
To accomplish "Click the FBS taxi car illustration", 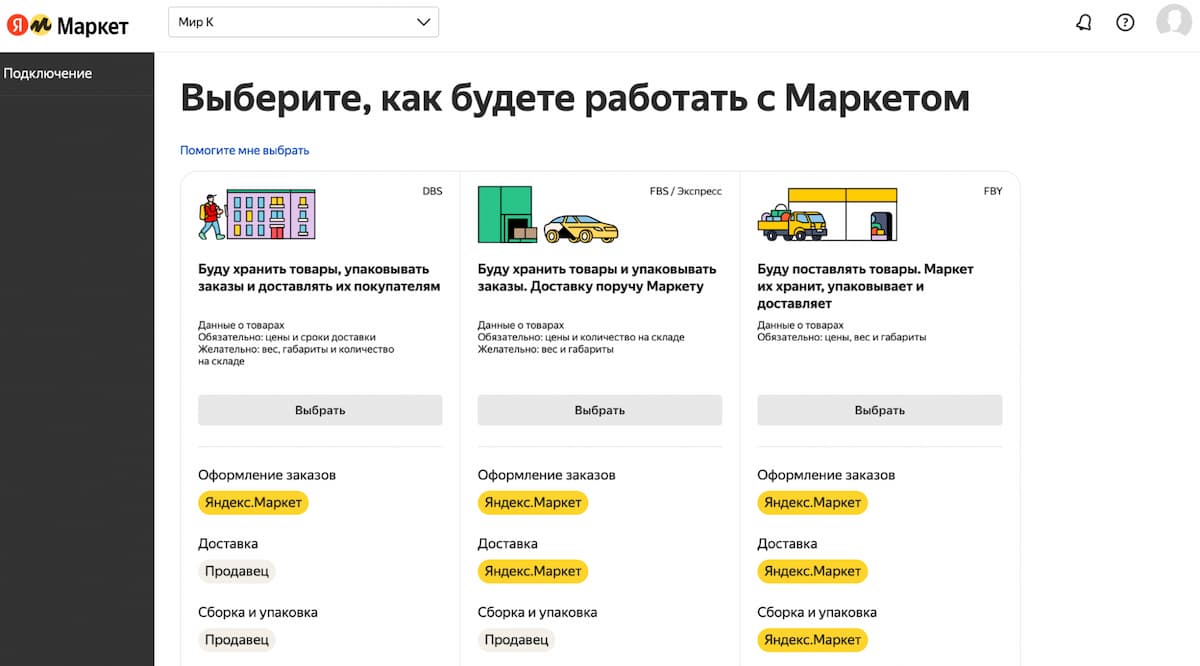I will click(x=581, y=230).
